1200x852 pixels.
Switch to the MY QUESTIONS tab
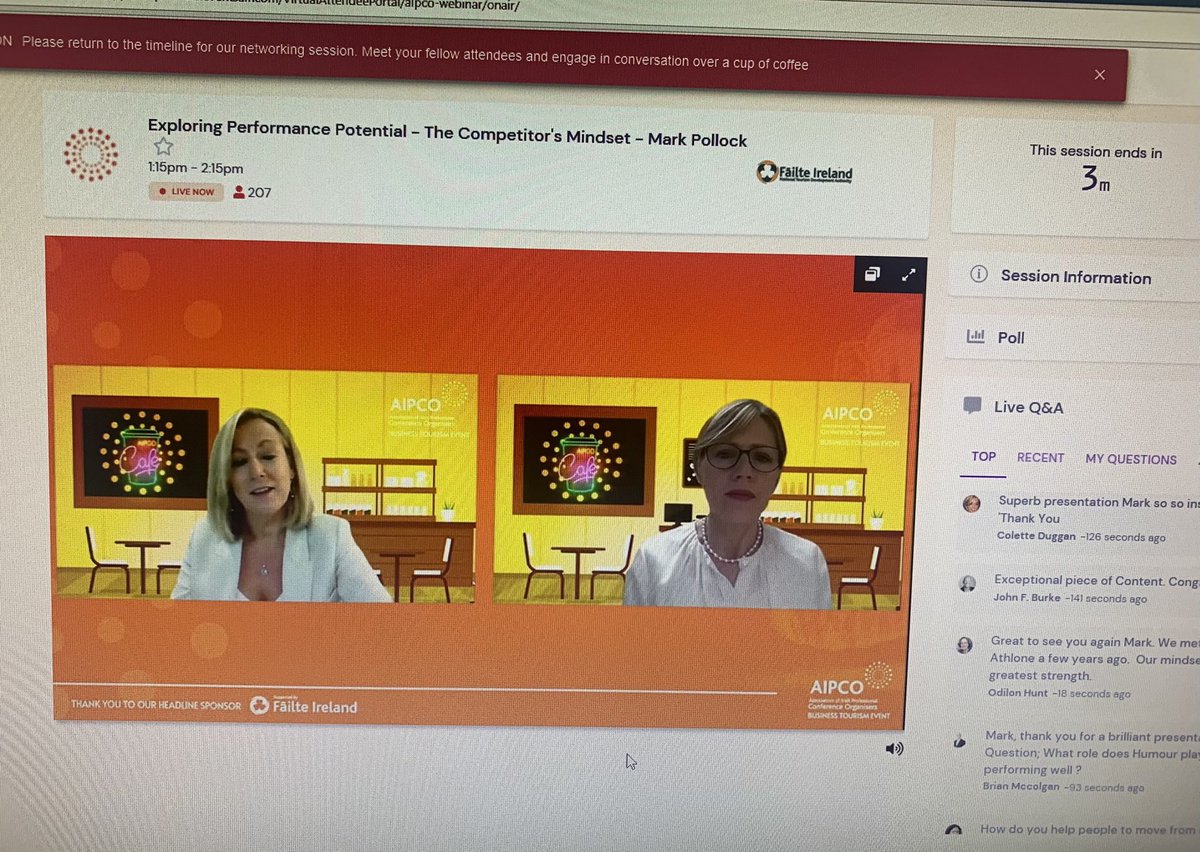pos(1131,459)
